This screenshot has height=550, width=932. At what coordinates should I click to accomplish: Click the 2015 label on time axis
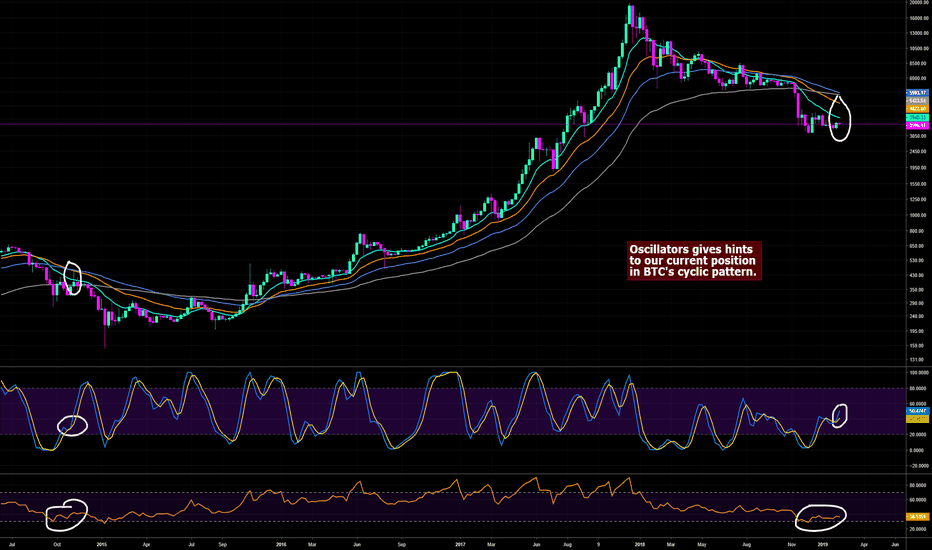tap(102, 544)
